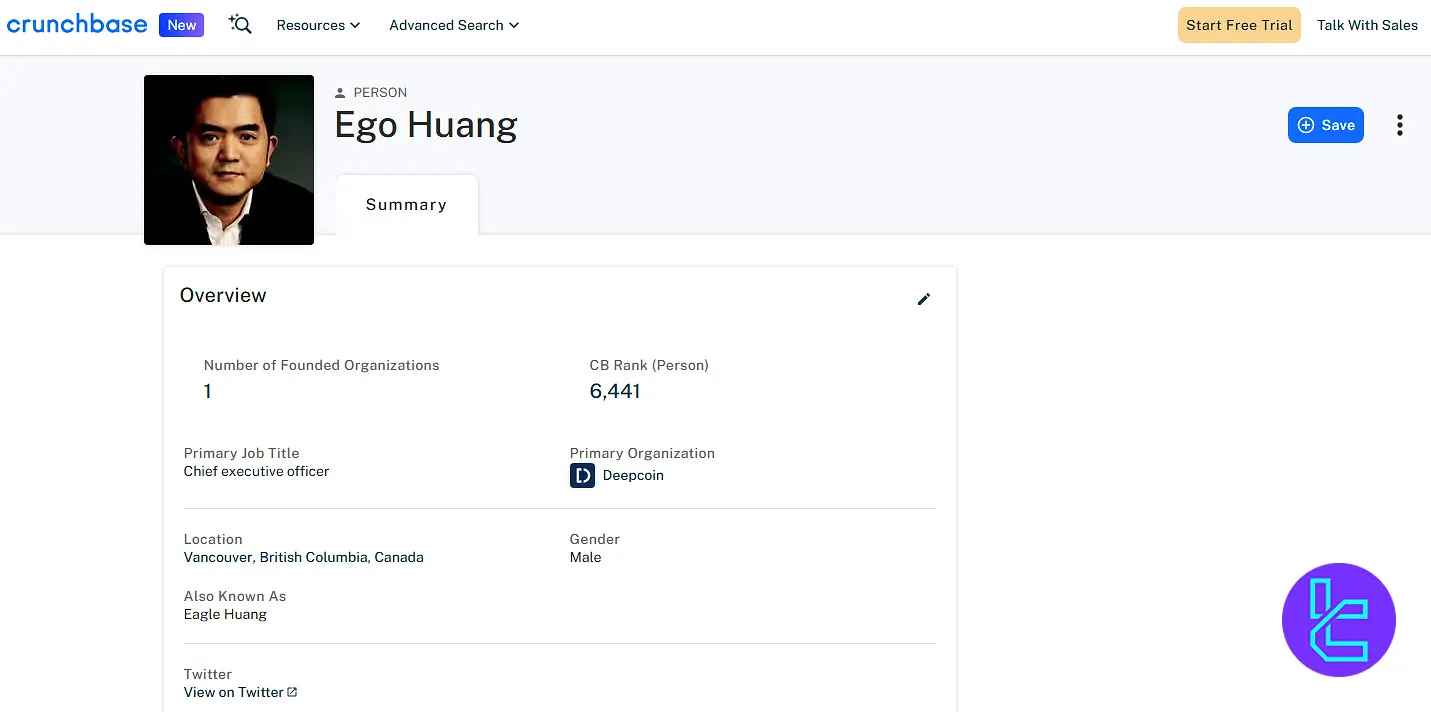
Task: Edit the Overview section with pencil icon
Action: coord(924,299)
